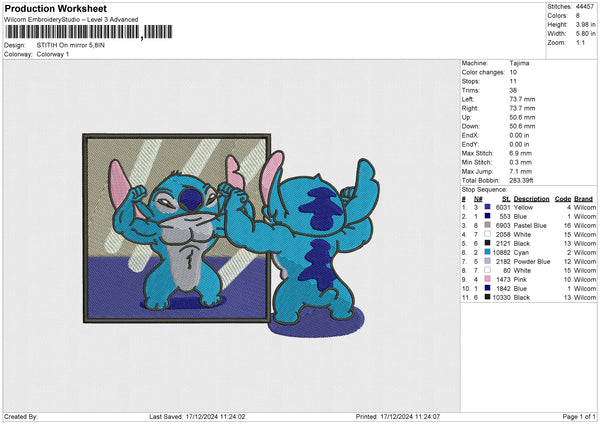Select the Max Jump value 7.1 mm
This screenshot has width=600, height=424.
[521, 172]
